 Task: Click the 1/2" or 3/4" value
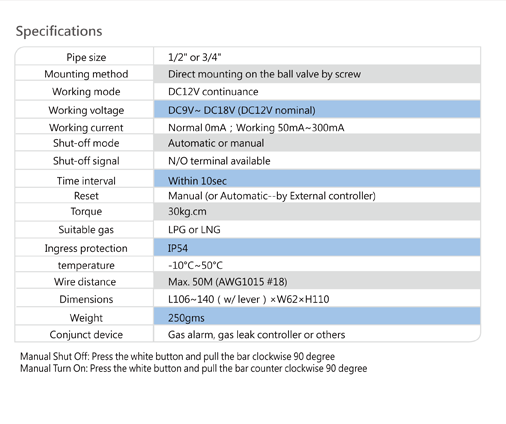[x=195, y=57]
